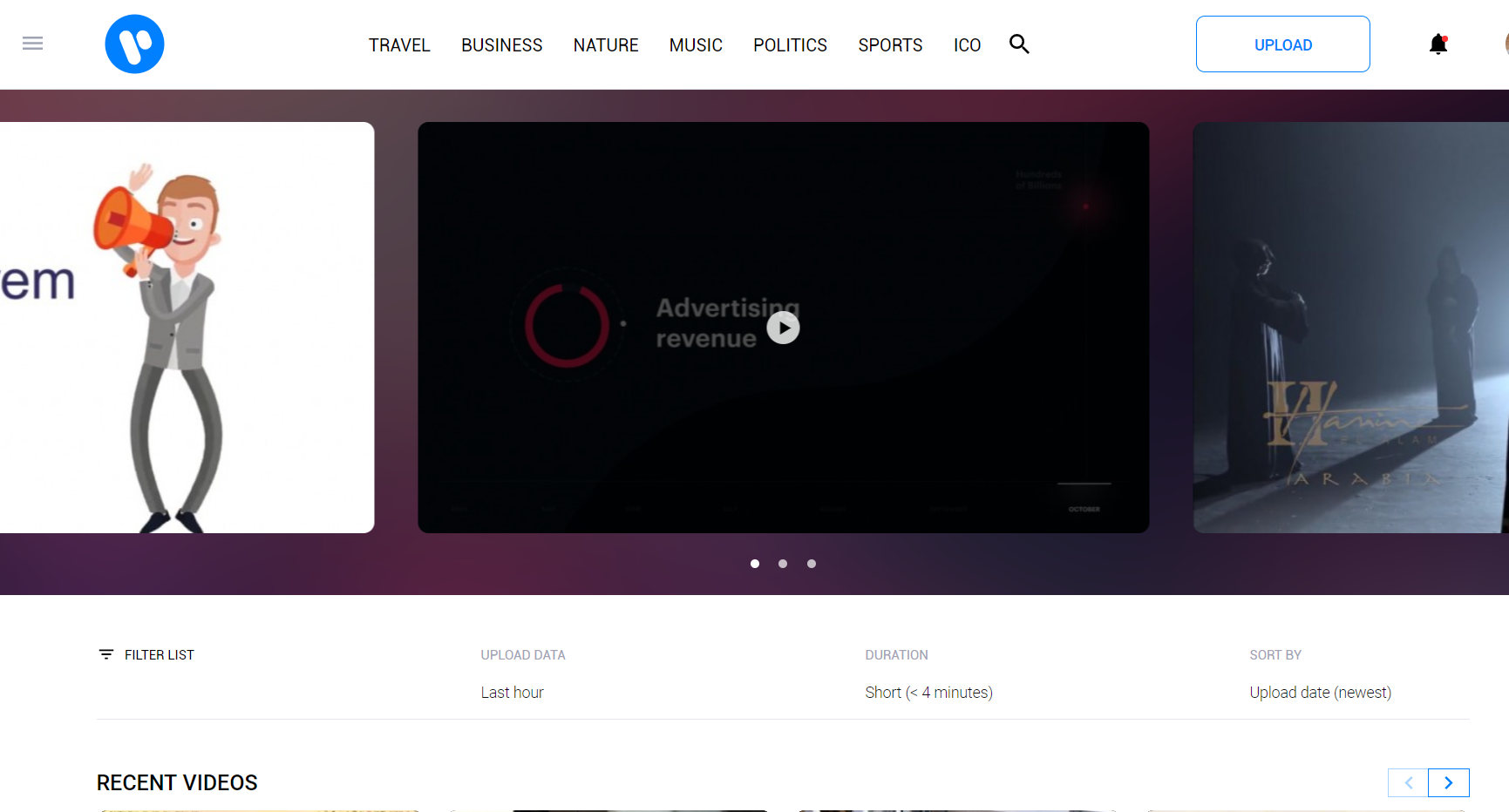This screenshot has height=812, width=1509.
Task: Click the Upload button
Action: point(1282,44)
